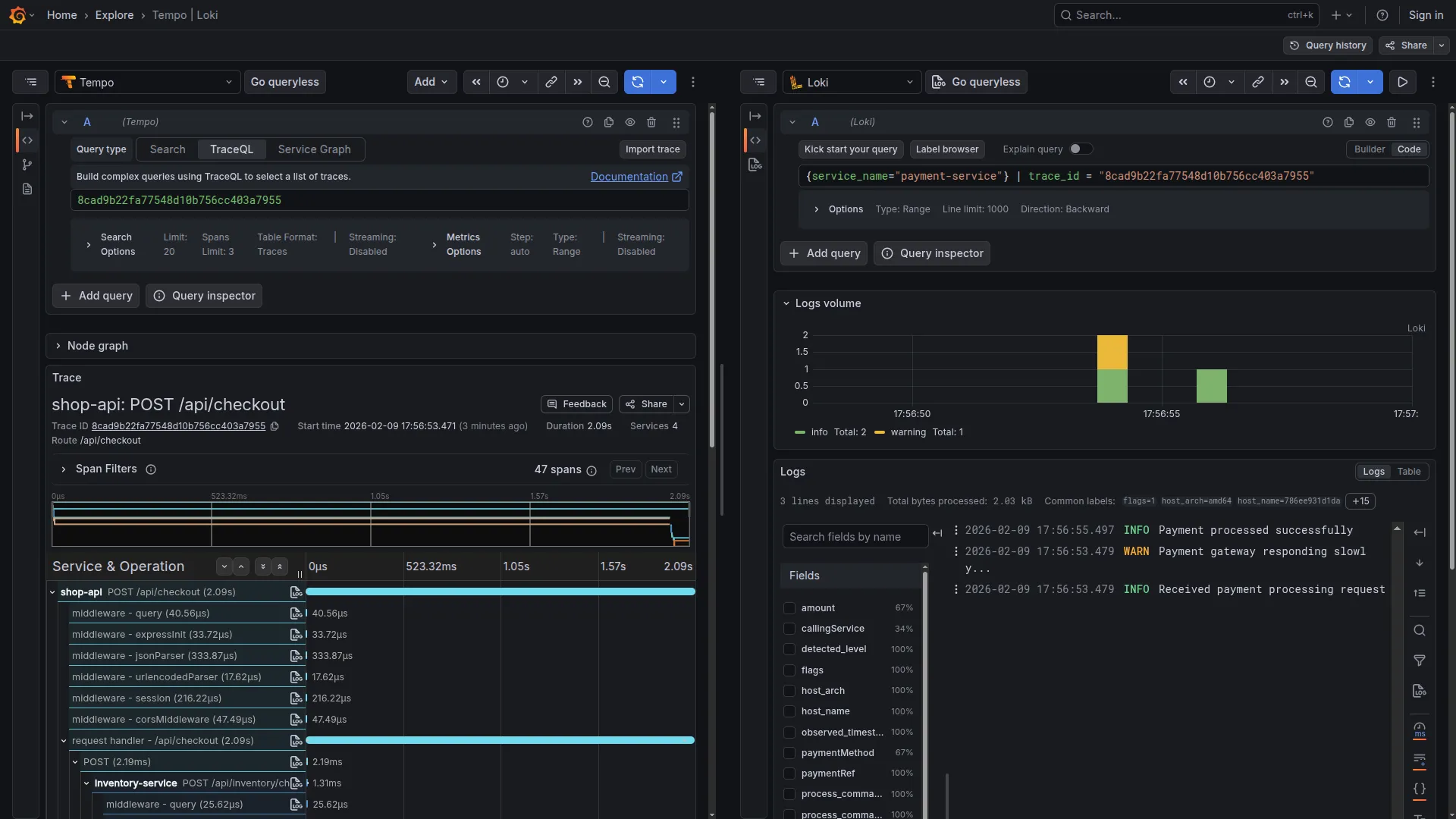Delete the Tempo query A
Screen dimensions: 1456x819
coord(651,122)
